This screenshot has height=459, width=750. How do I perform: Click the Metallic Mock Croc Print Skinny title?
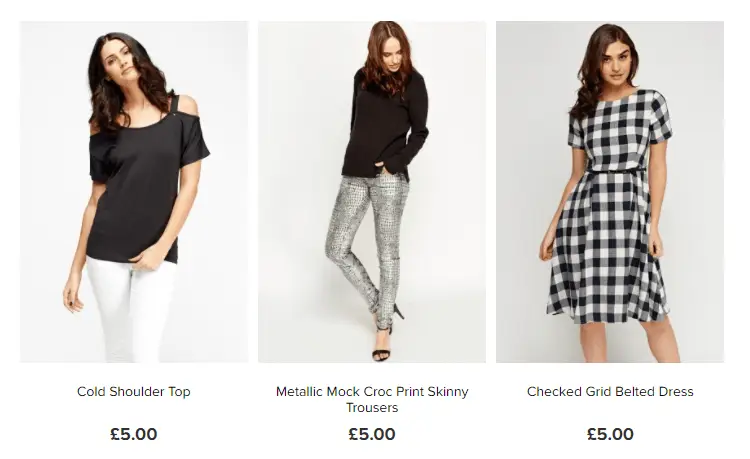click(x=372, y=391)
